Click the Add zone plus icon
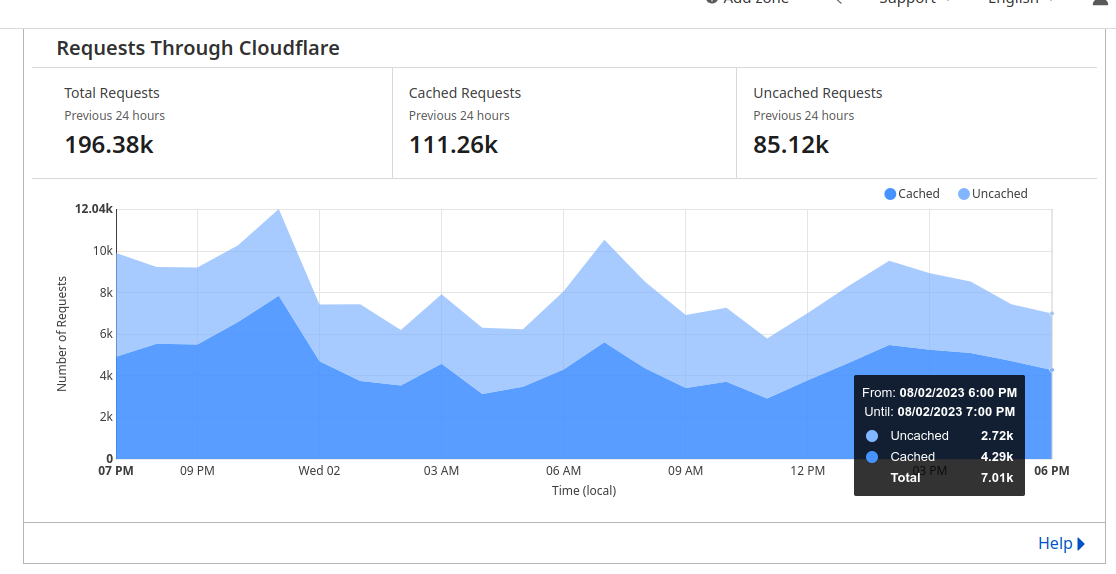1116x574 pixels. coord(711,3)
